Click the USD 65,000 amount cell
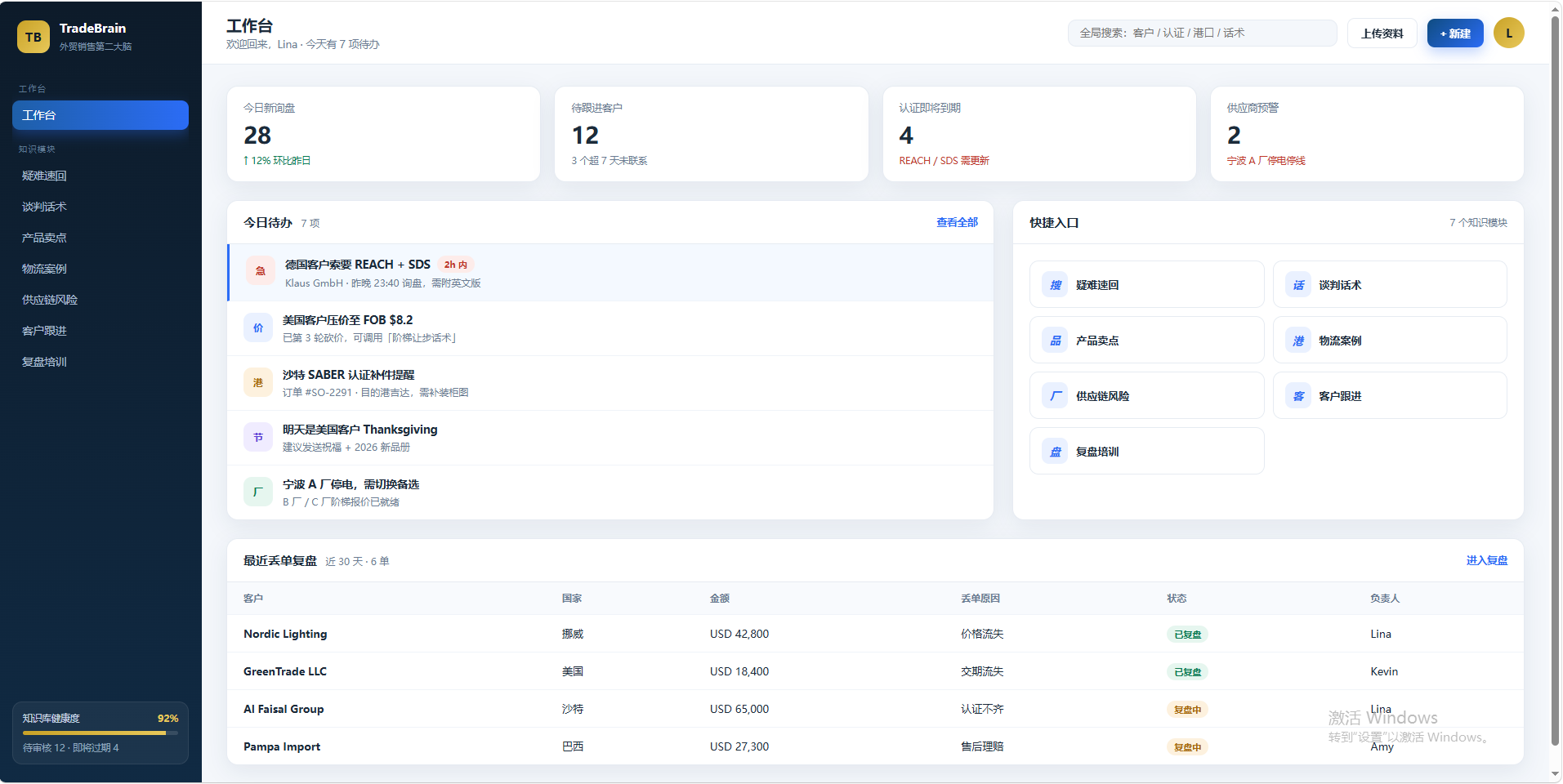Screen dimensions: 1563x784 click(739, 709)
